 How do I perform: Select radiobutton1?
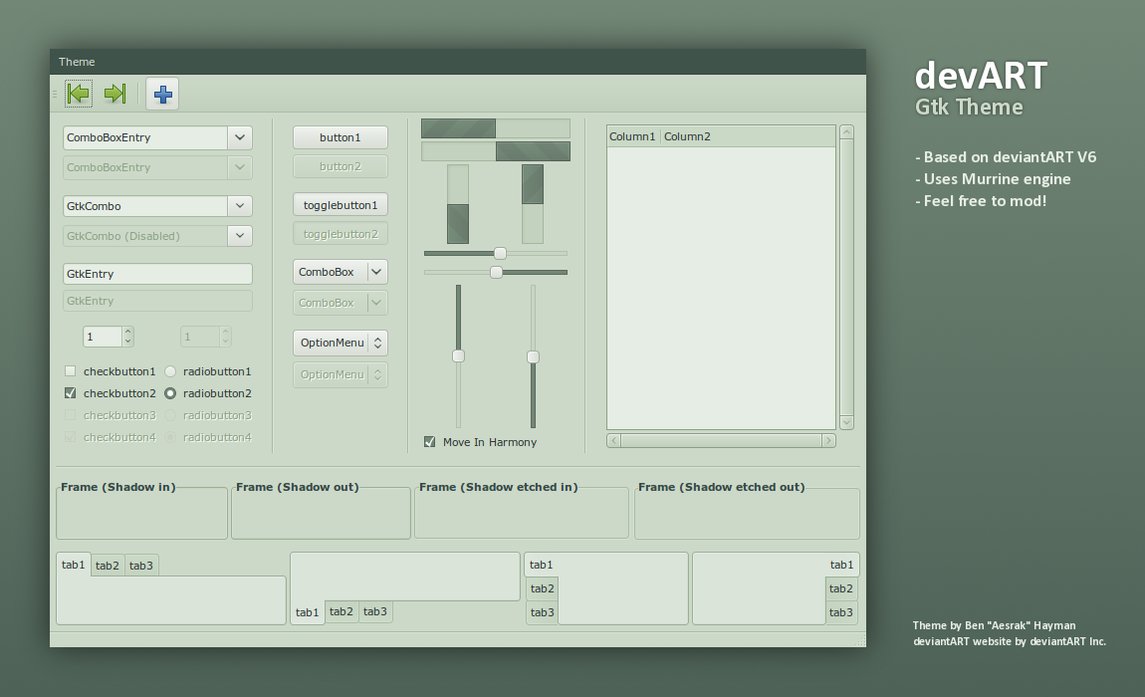(x=170, y=371)
